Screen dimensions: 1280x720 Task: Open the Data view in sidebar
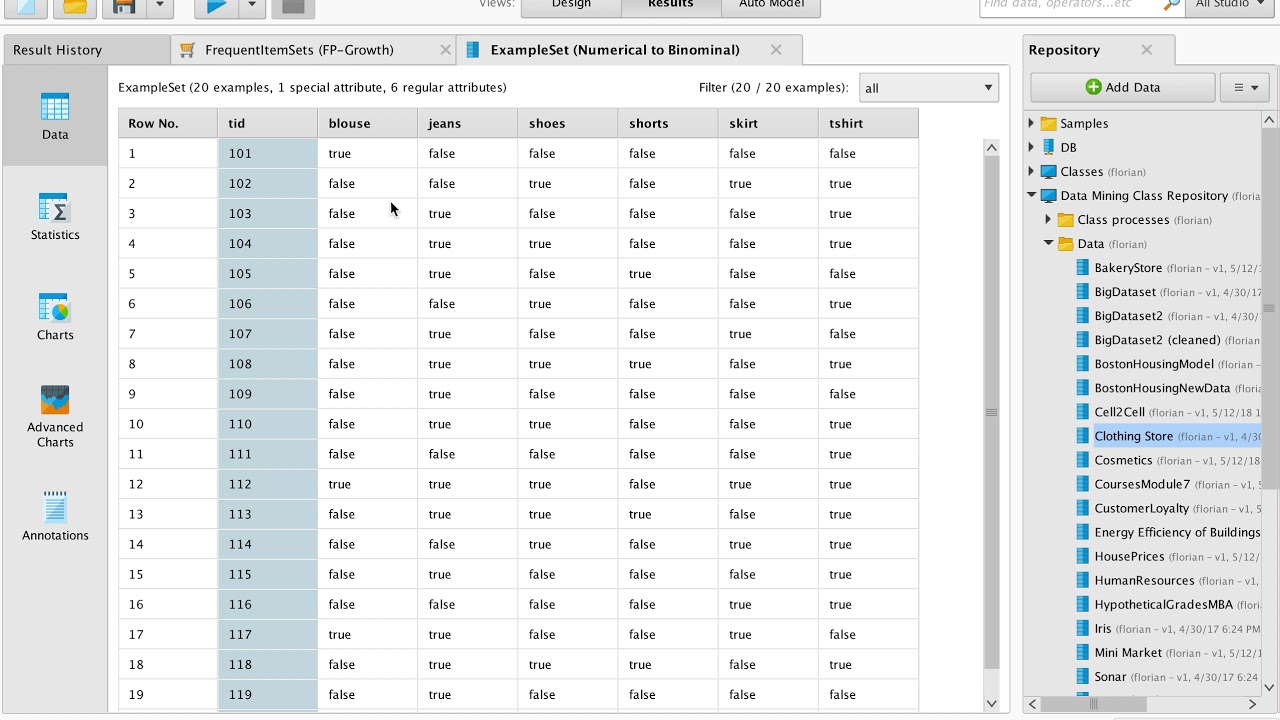(55, 117)
